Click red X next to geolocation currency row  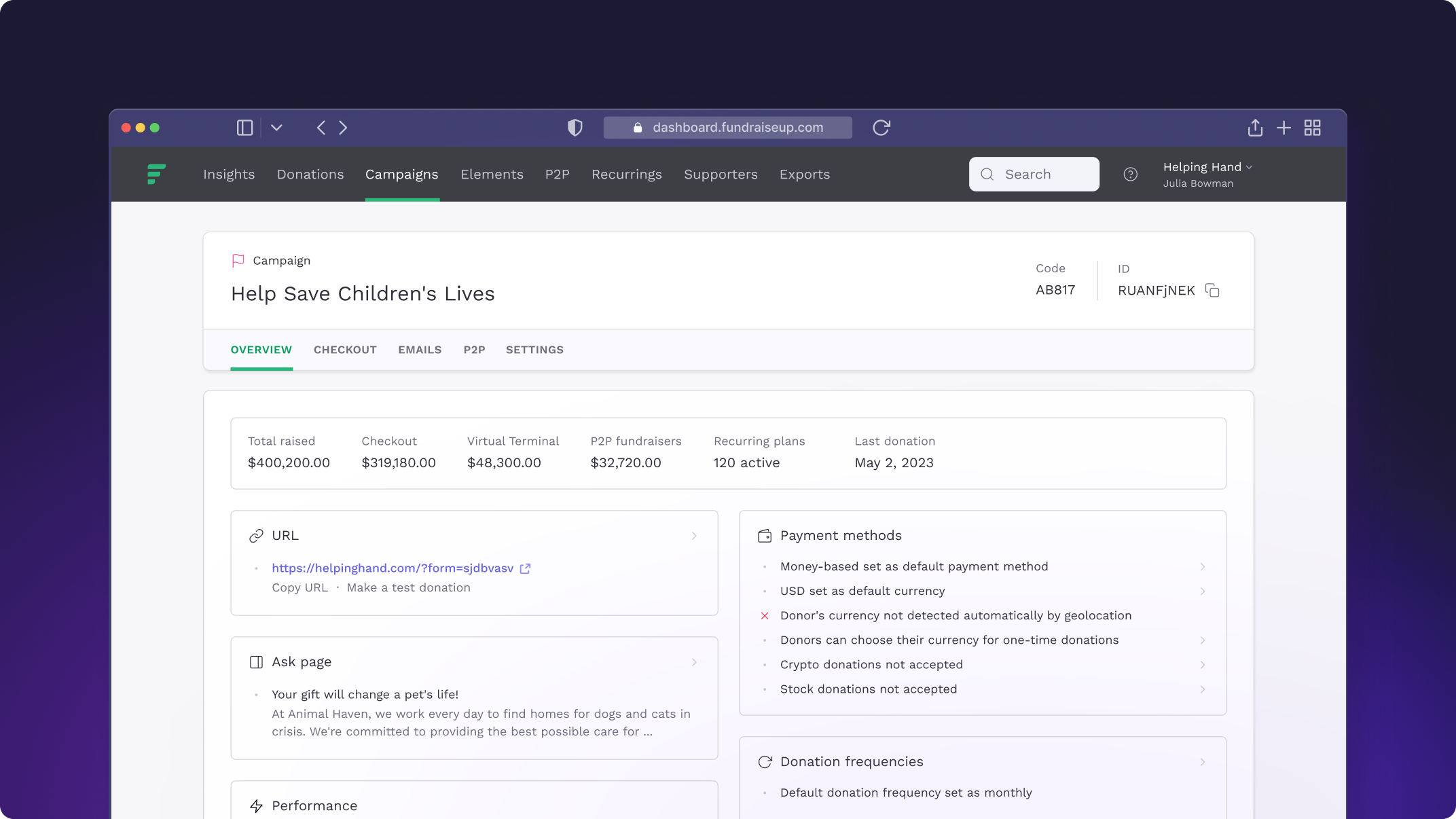coord(765,616)
